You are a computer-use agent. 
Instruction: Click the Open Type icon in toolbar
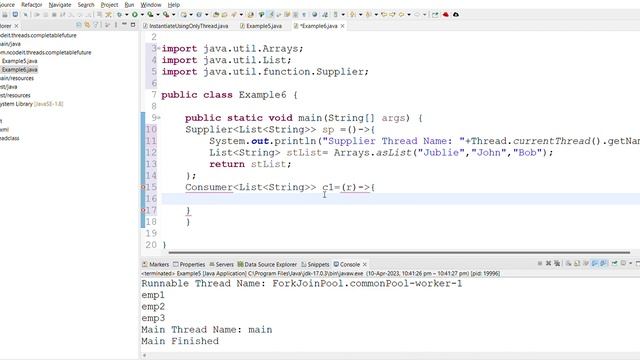[x=216, y=14]
